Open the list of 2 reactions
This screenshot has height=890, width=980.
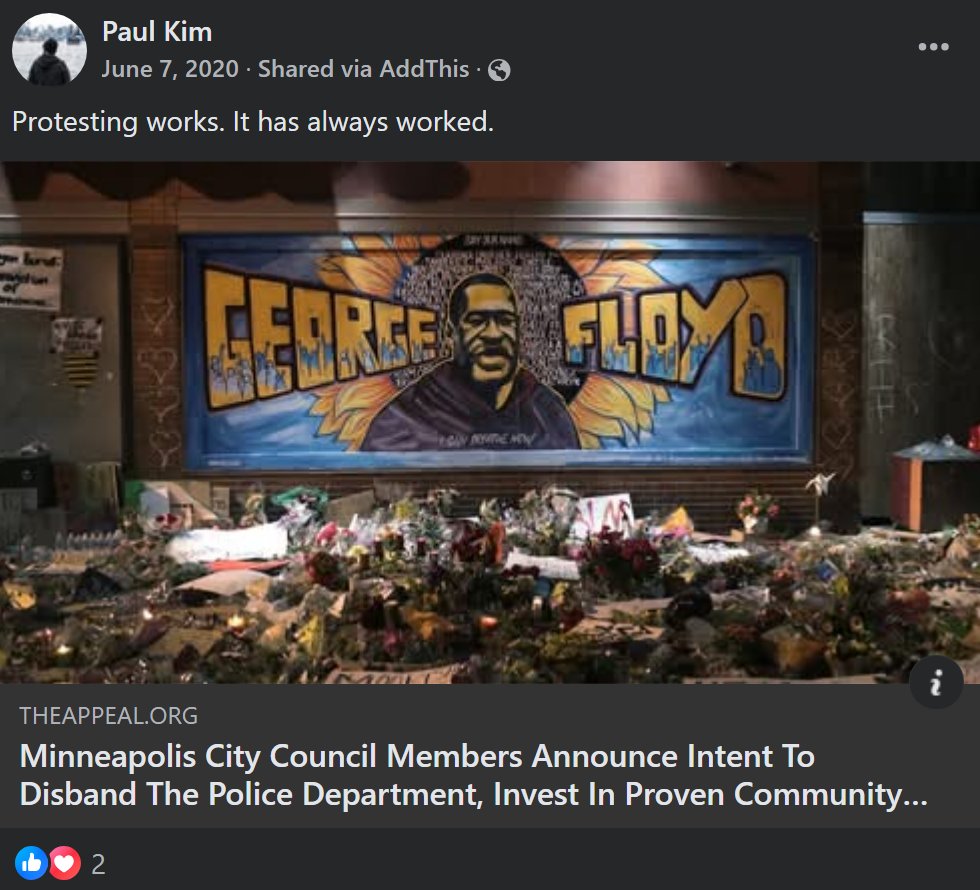(98, 864)
